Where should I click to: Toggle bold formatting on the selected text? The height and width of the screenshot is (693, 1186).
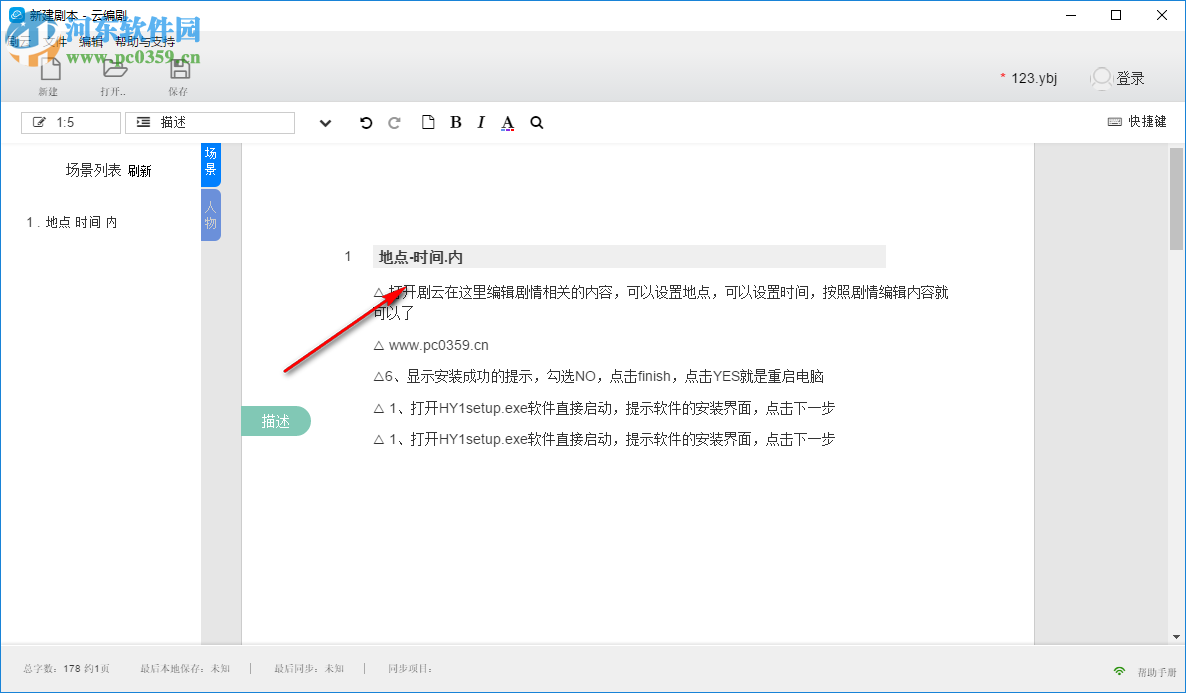[x=455, y=122]
